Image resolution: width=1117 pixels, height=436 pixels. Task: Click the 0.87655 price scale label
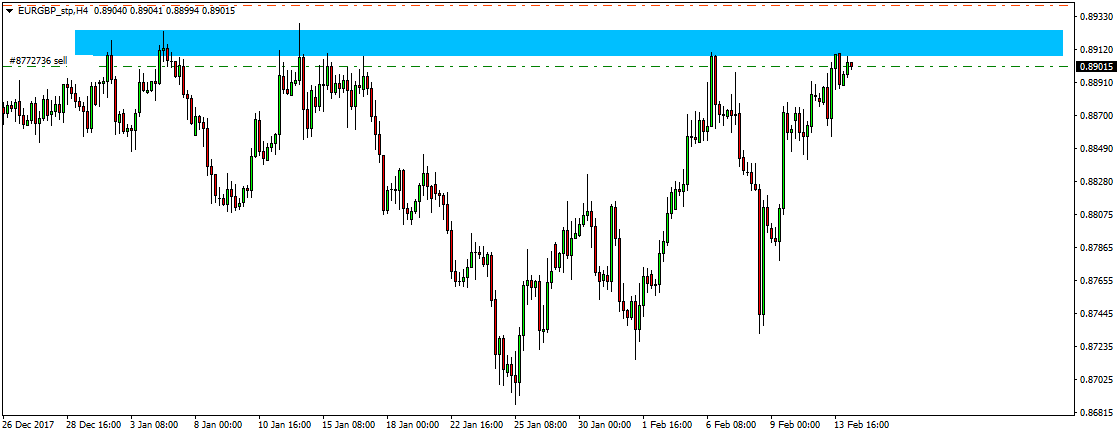click(1095, 281)
